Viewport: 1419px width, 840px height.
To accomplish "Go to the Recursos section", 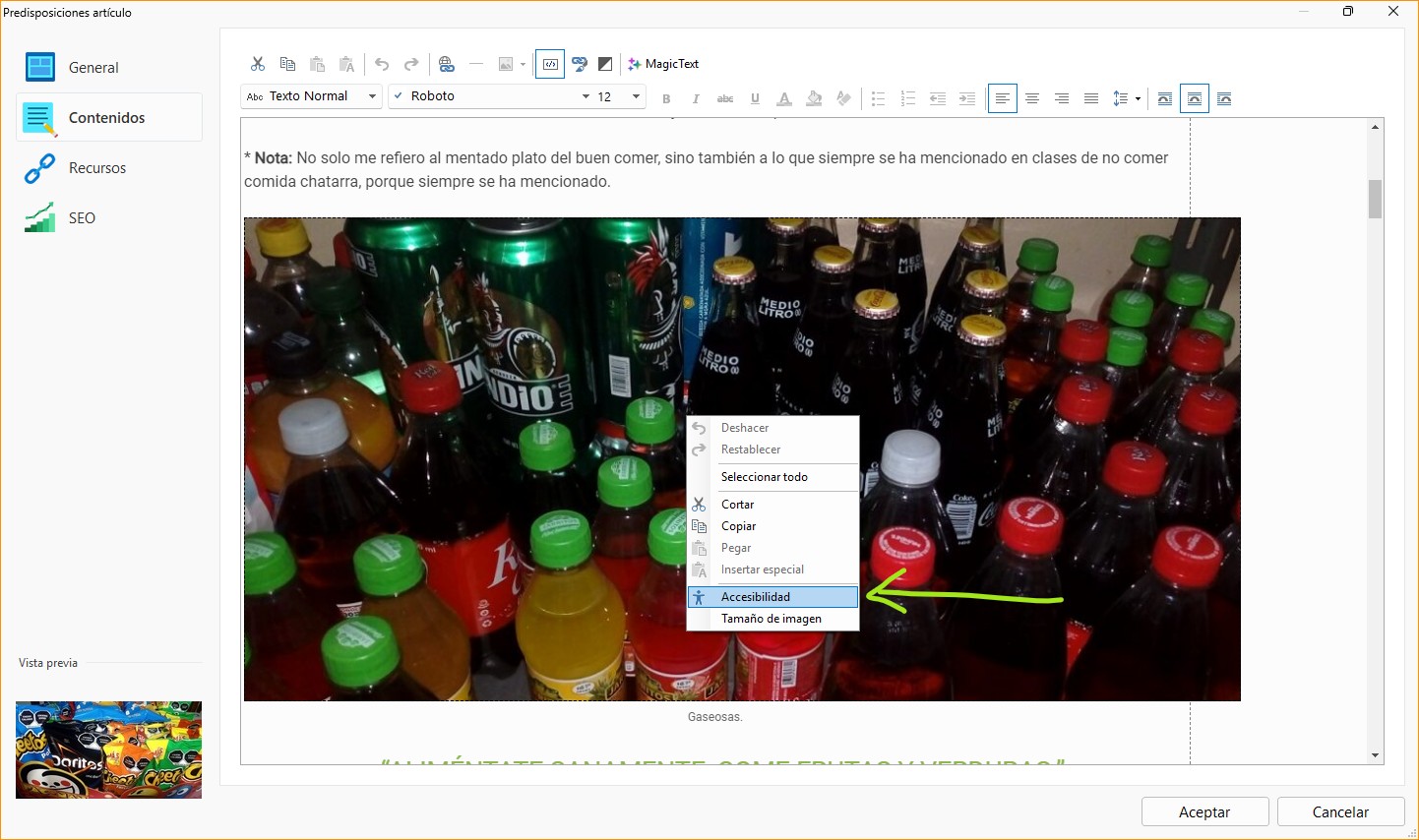I will [109, 168].
